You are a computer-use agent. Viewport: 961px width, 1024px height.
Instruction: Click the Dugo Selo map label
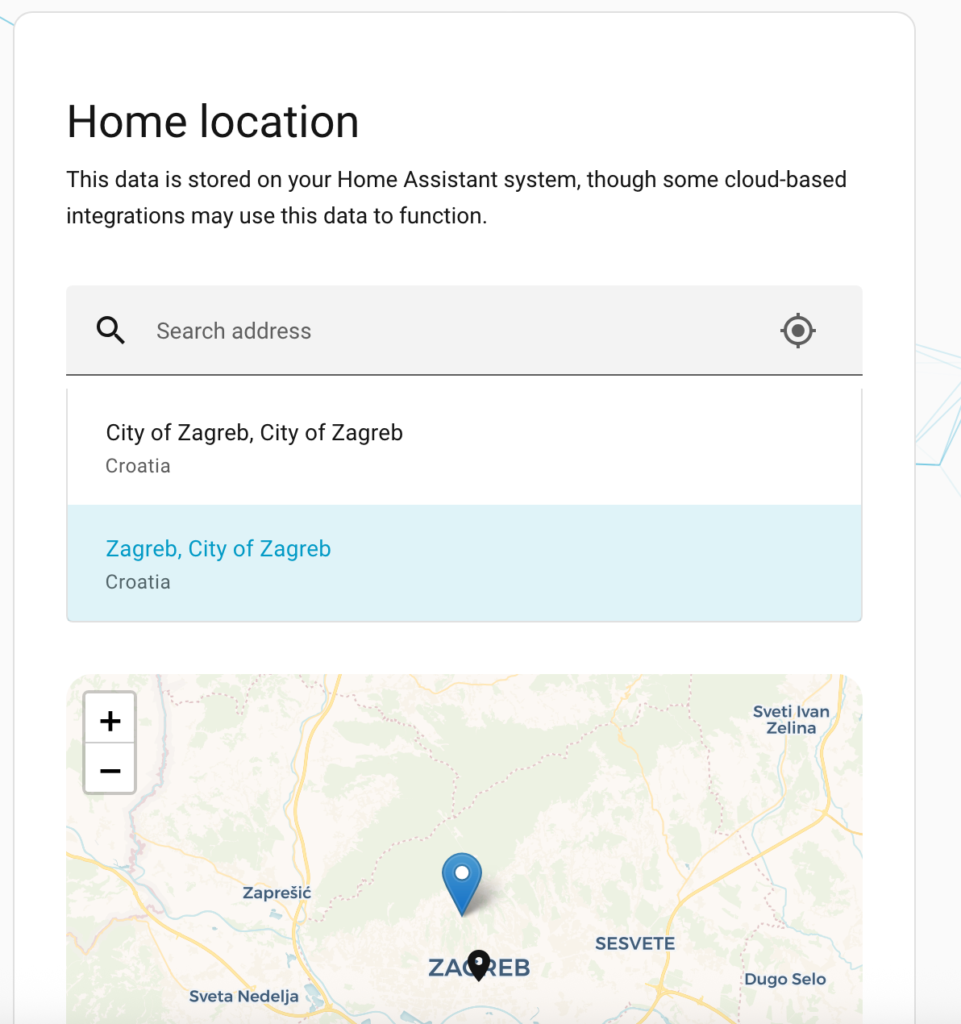click(x=785, y=979)
